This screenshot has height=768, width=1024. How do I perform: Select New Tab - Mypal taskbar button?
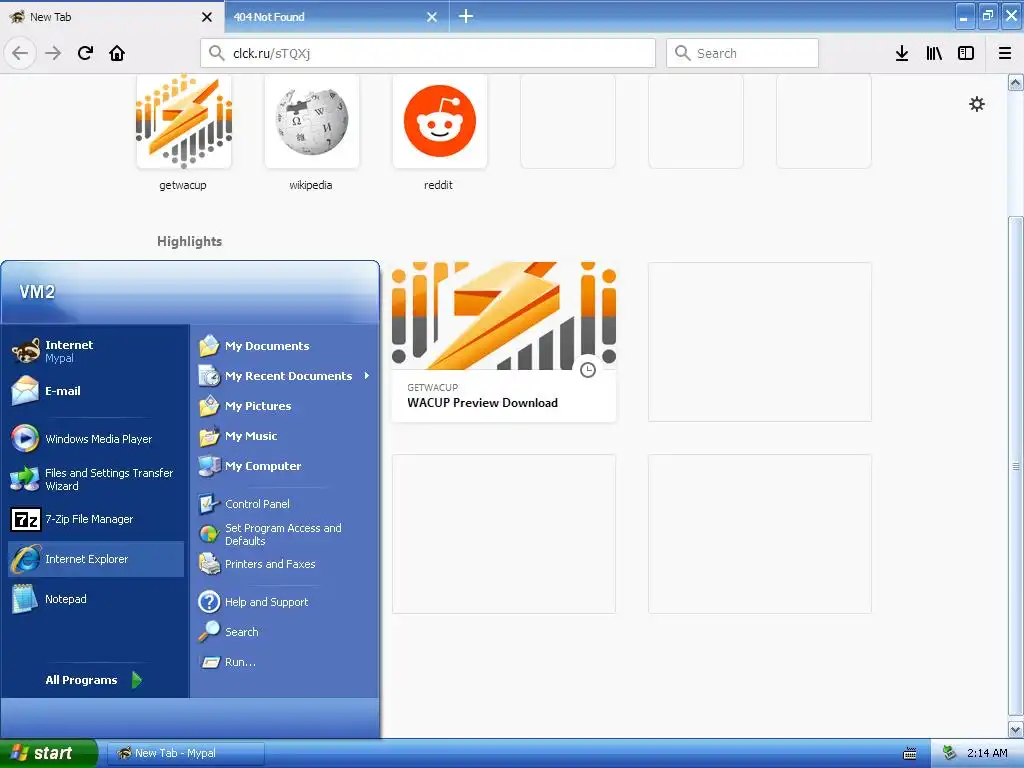(x=185, y=753)
